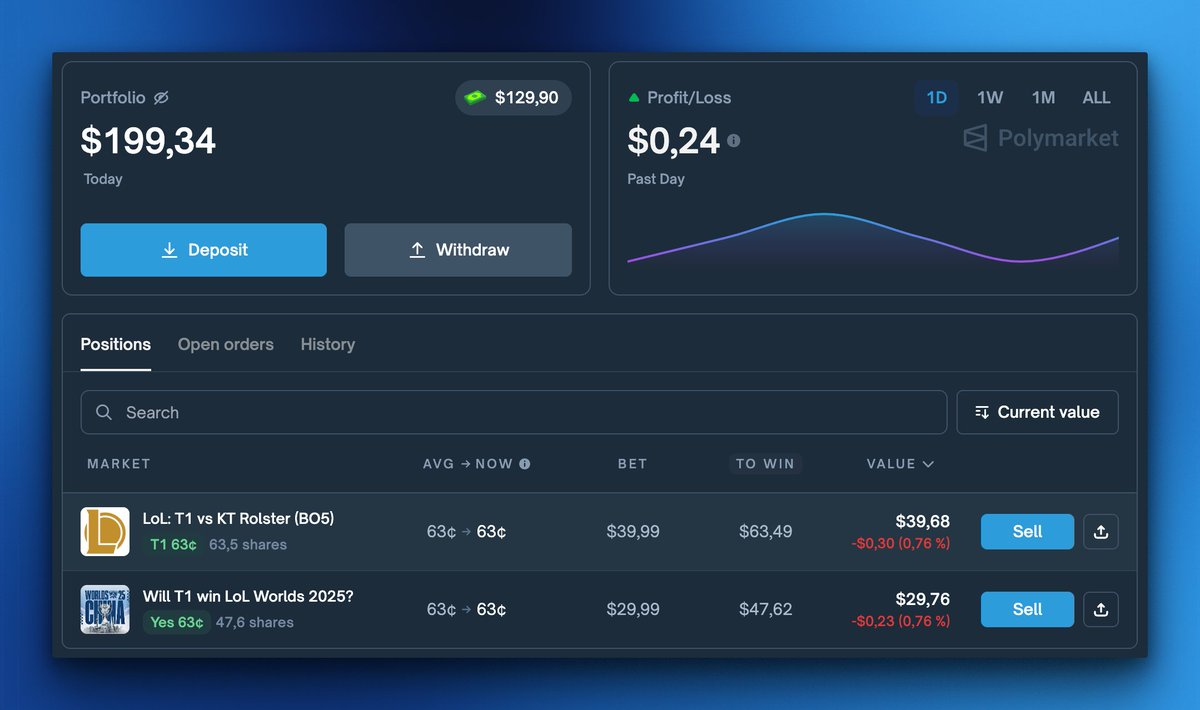
Task: Click the $29,99 bet amount
Action: point(633,610)
